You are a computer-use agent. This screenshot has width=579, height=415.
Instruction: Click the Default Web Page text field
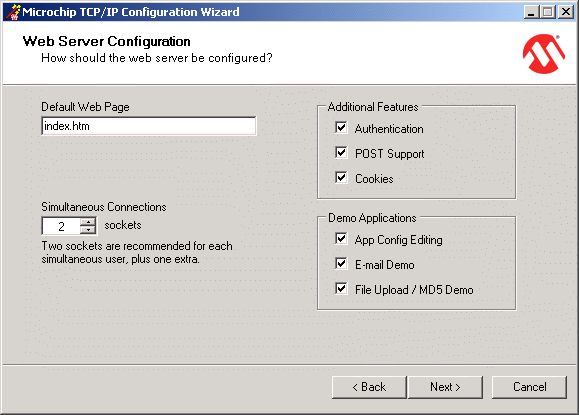(x=149, y=126)
